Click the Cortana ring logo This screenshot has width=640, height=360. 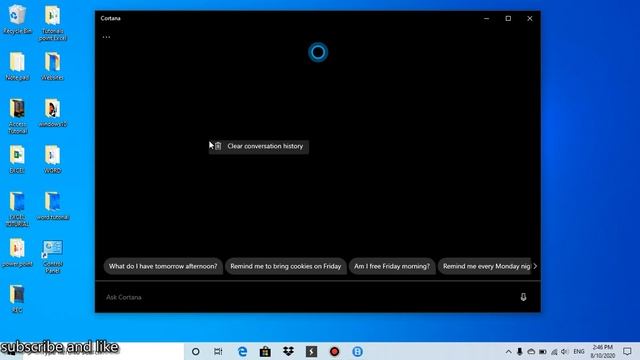pos(318,52)
